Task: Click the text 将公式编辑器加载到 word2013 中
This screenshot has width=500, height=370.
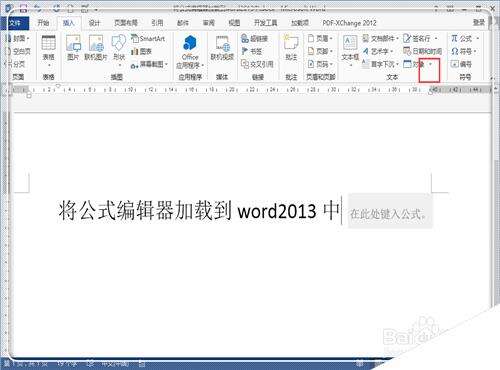Action: coord(199,211)
